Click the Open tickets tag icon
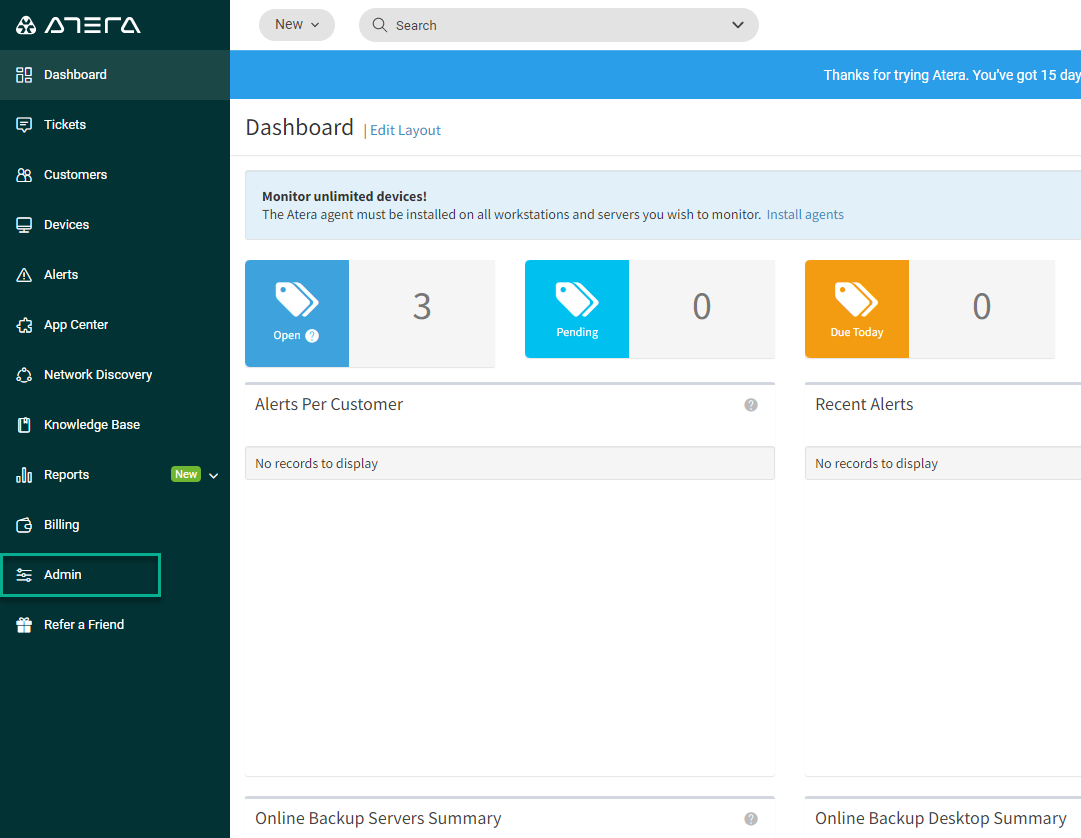1081x838 pixels. click(x=297, y=300)
